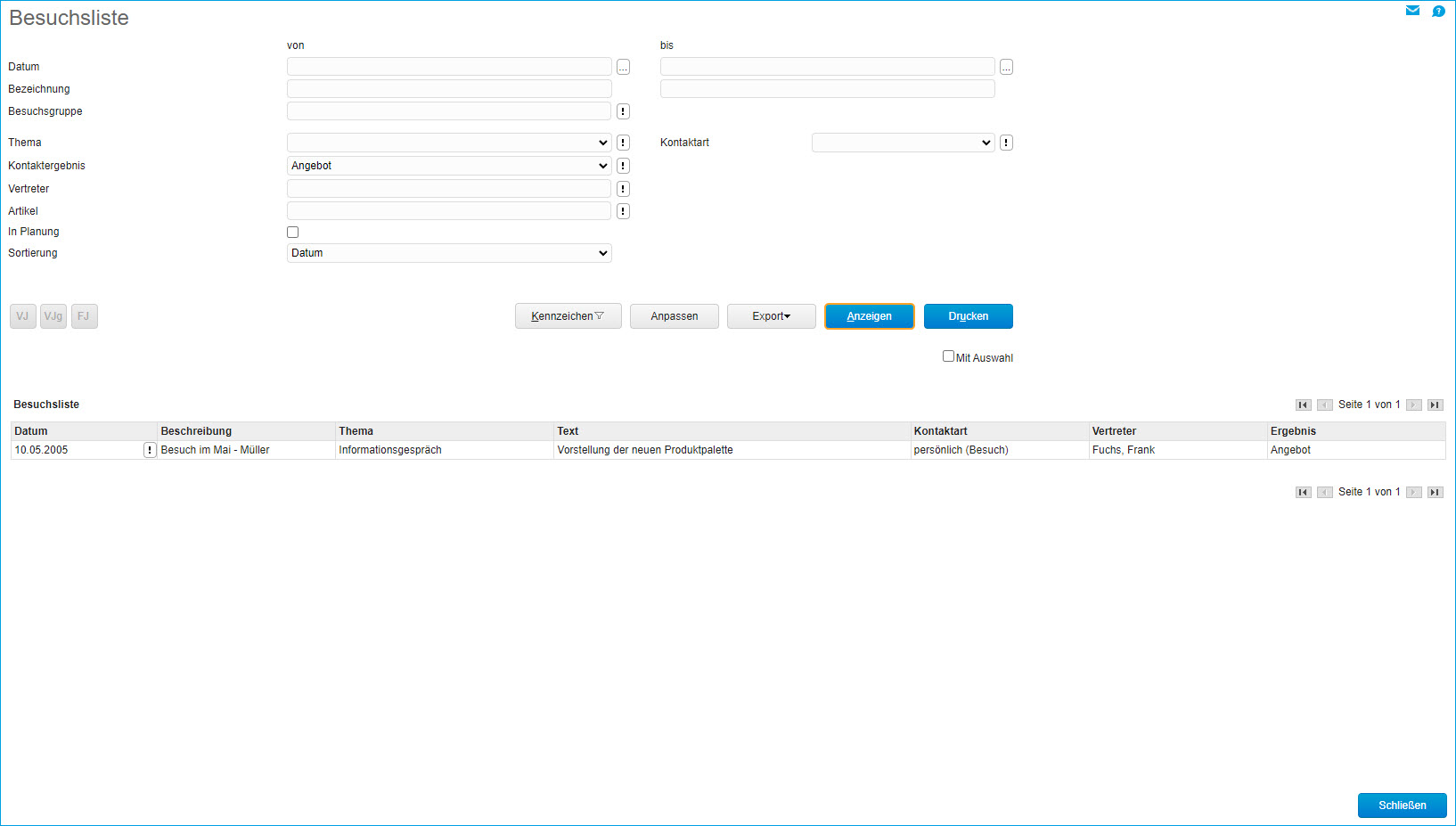Image resolution: width=1456 pixels, height=826 pixels.
Task: Tick the Mit Auswahl checkbox
Action: [948, 356]
